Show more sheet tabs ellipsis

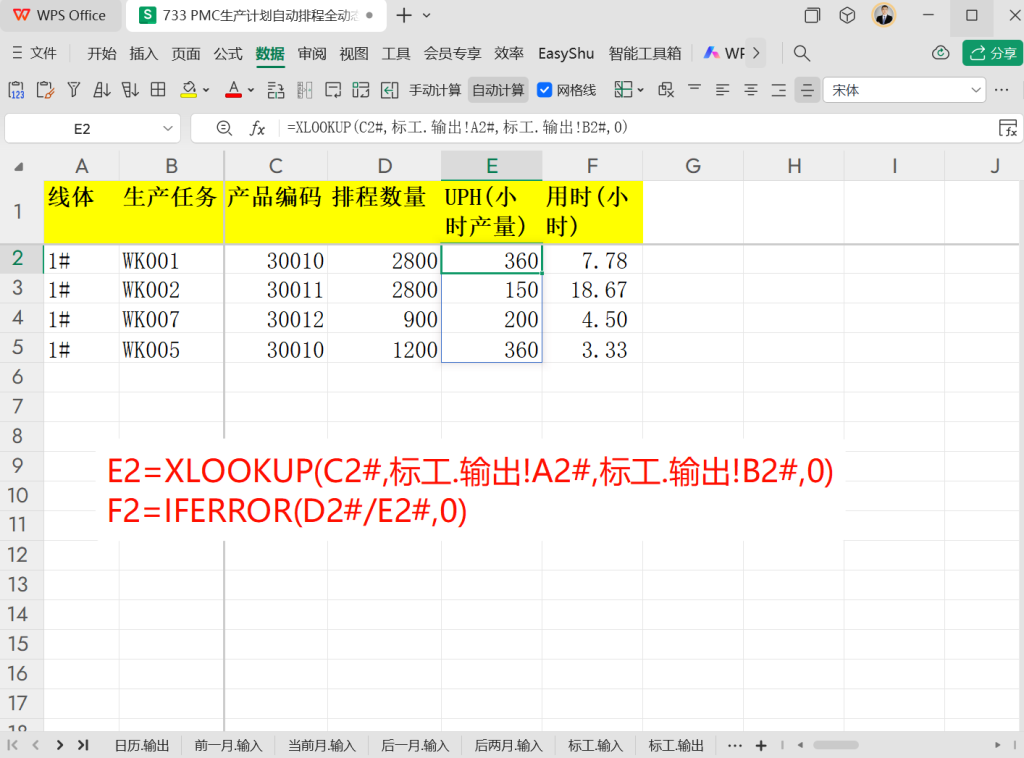click(735, 745)
